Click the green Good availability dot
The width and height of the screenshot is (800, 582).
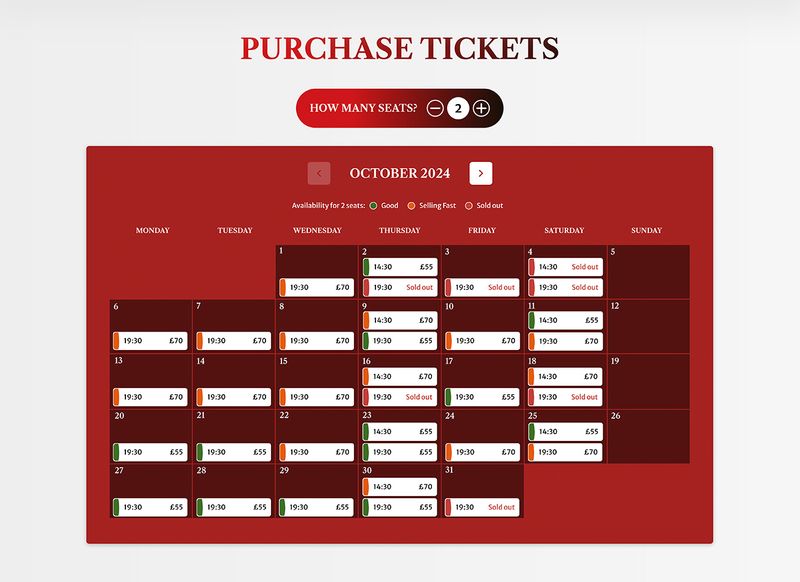click(373, 205)
